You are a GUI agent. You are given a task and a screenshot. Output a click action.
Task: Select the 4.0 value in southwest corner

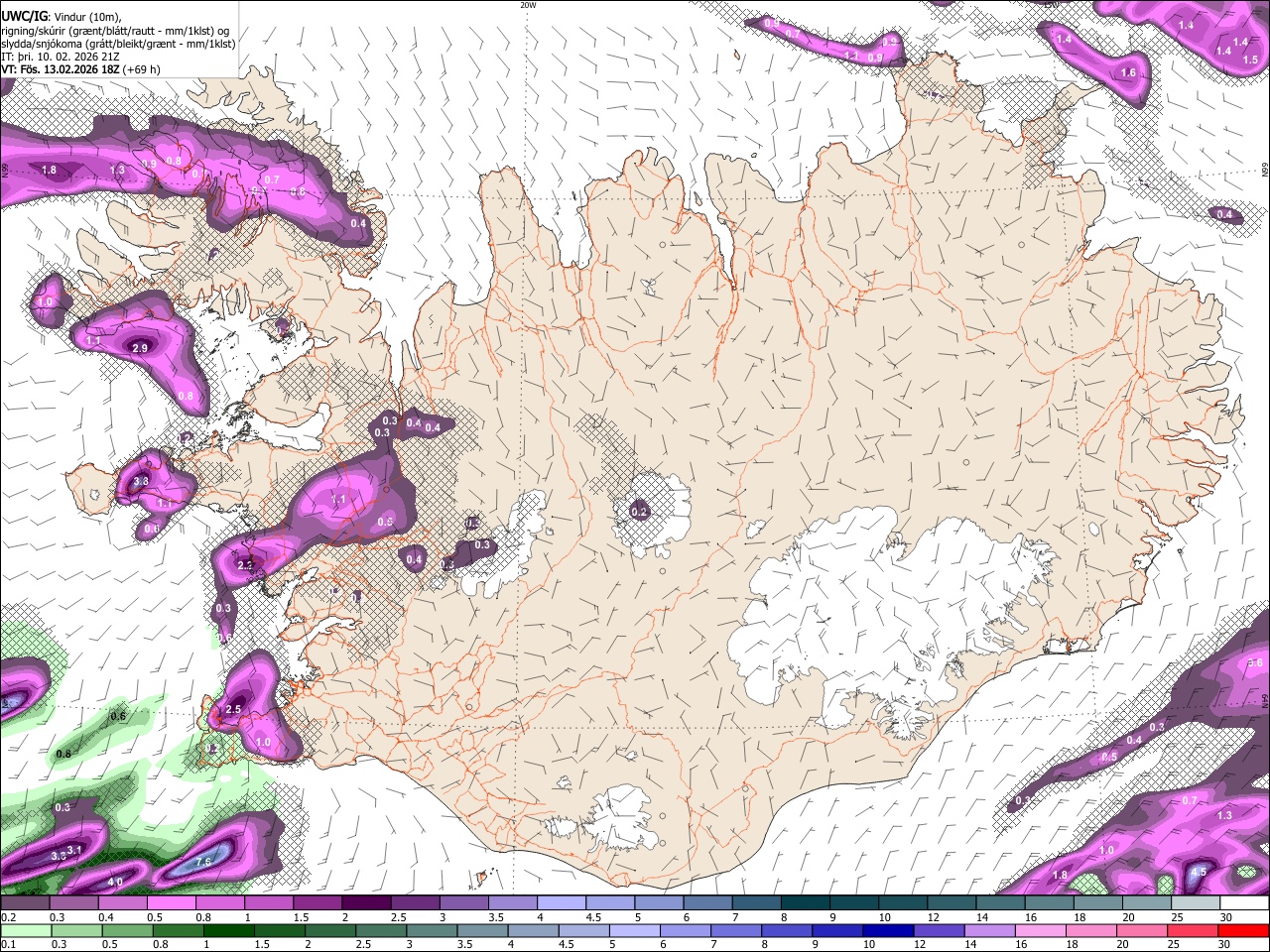point(115,881)
